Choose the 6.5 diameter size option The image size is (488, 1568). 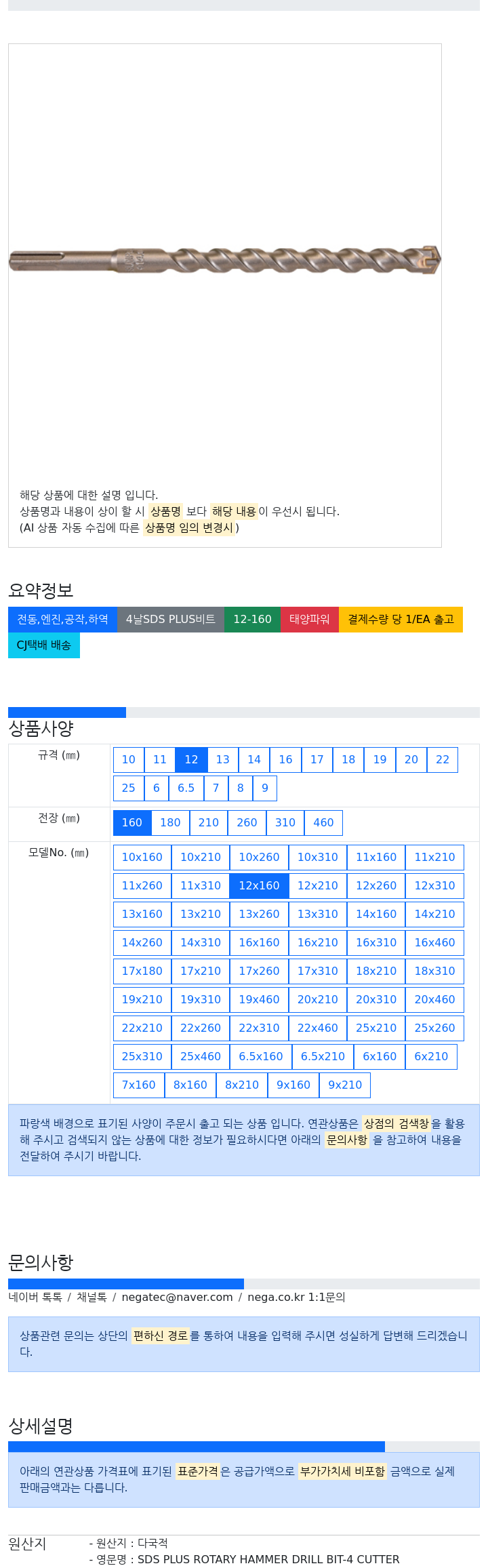click(x=186, y=788)
